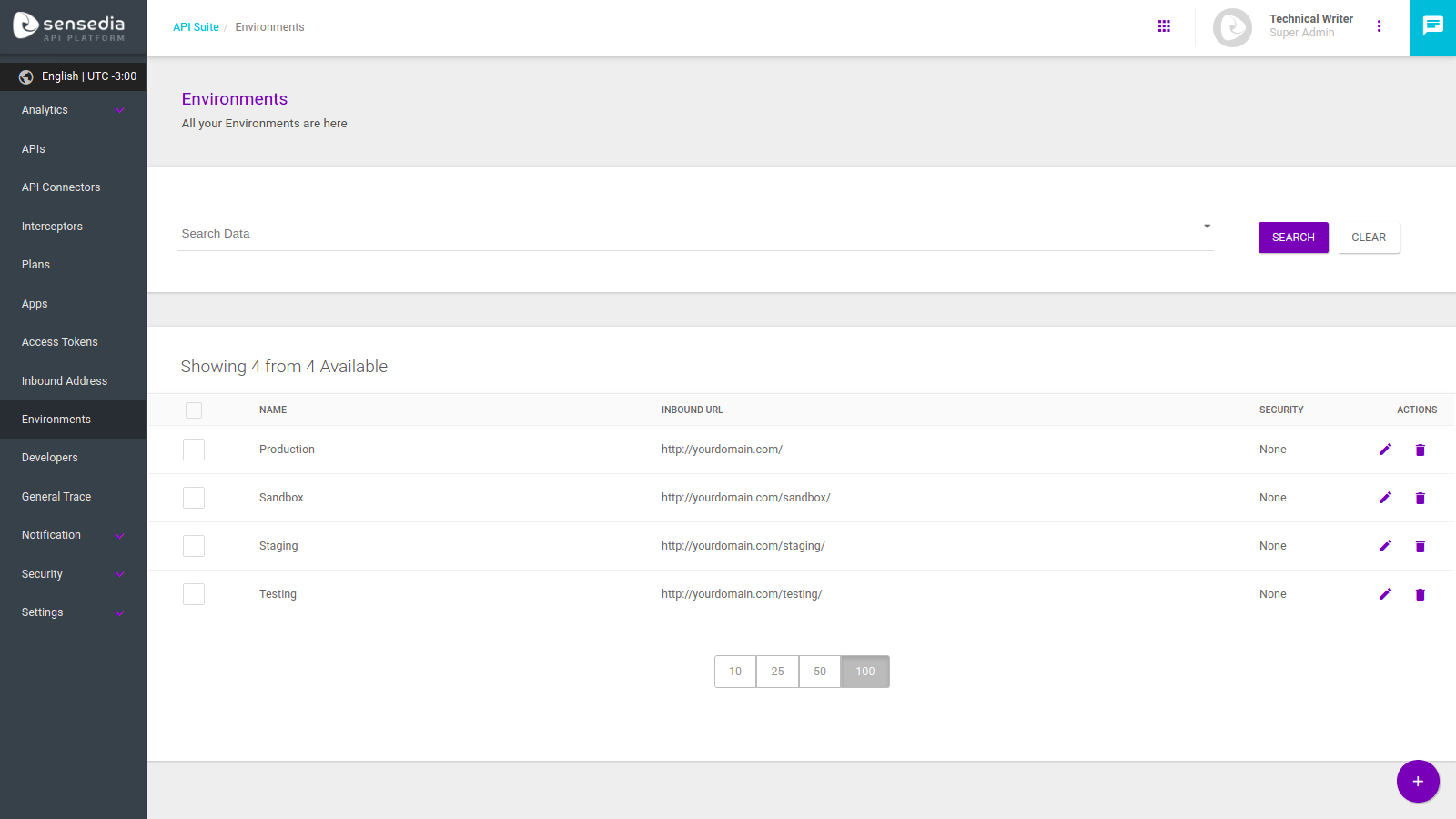Click the API Suite breadcrumb link

(x=196, y=27)
